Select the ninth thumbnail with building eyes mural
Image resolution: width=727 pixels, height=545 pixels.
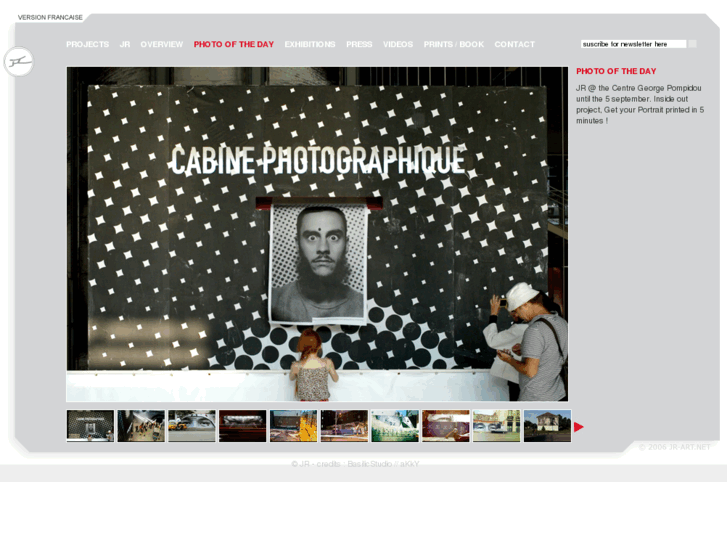(497, 426)
